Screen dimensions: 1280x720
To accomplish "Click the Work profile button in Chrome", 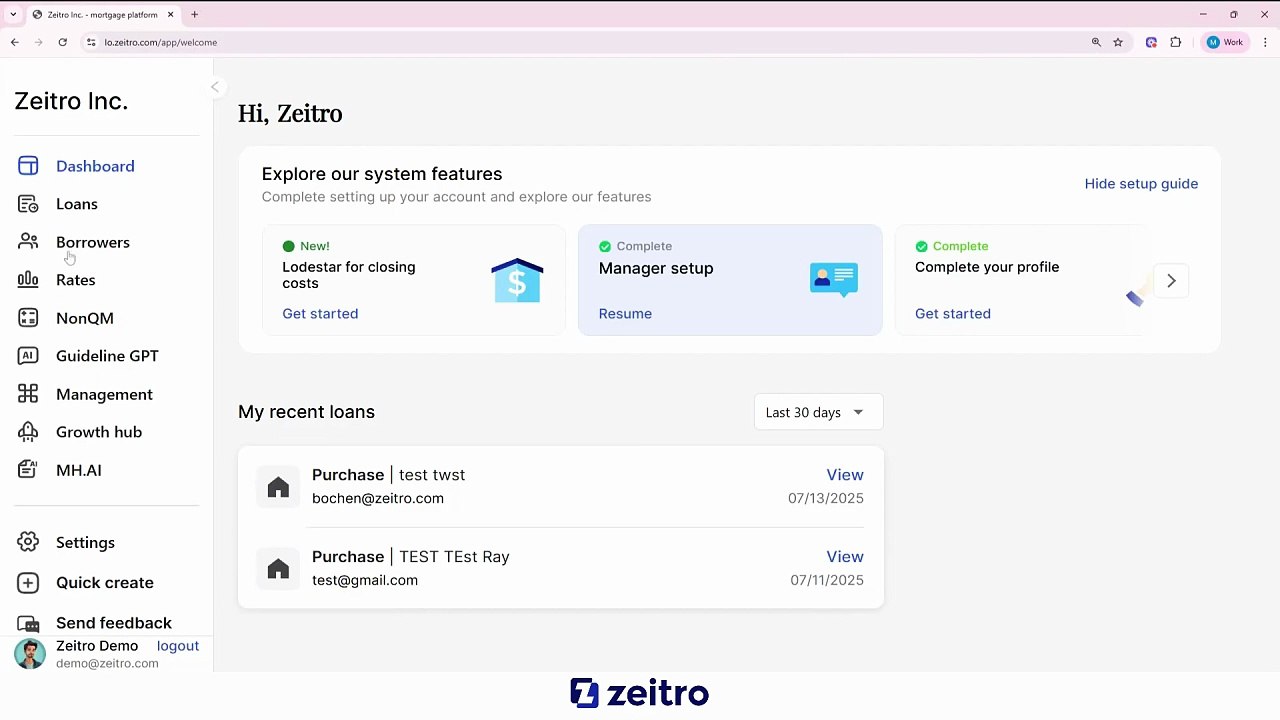I will tap(1225, 42).
